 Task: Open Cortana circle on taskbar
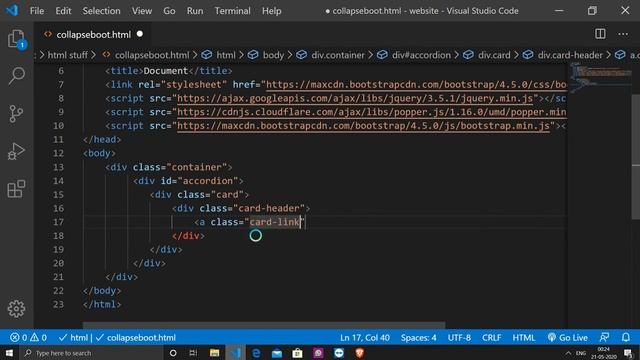tap(173, 353)
